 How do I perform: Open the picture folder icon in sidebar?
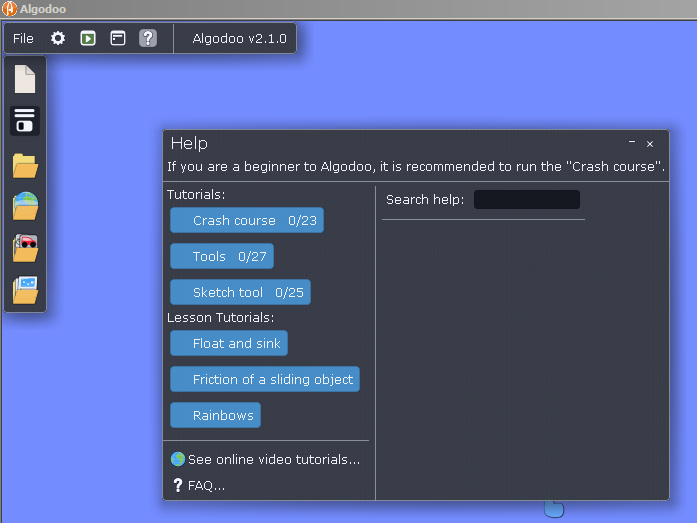pos(25,290)
